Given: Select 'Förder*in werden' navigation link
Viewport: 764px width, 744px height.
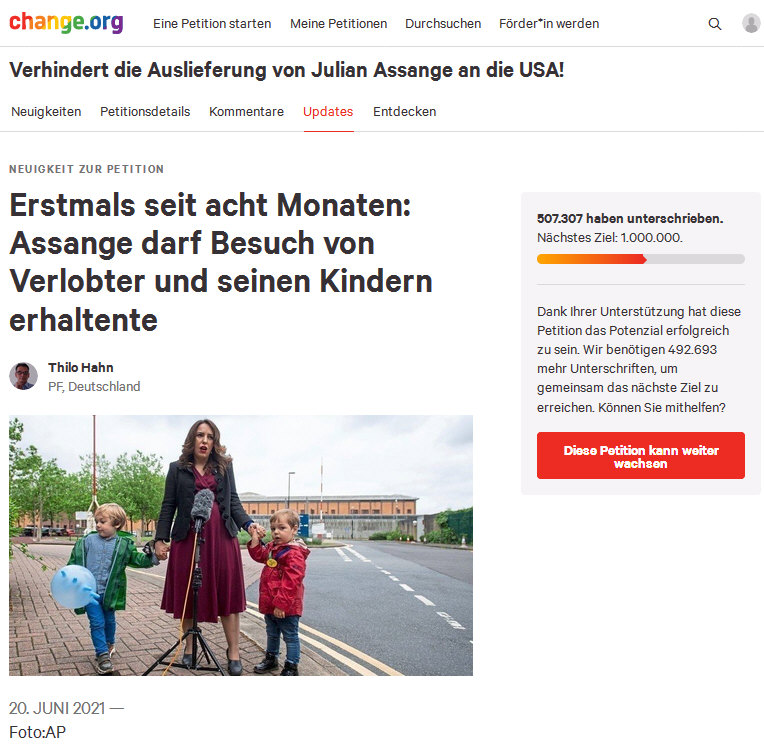Looking at the screenshot, I should [549, 23].
